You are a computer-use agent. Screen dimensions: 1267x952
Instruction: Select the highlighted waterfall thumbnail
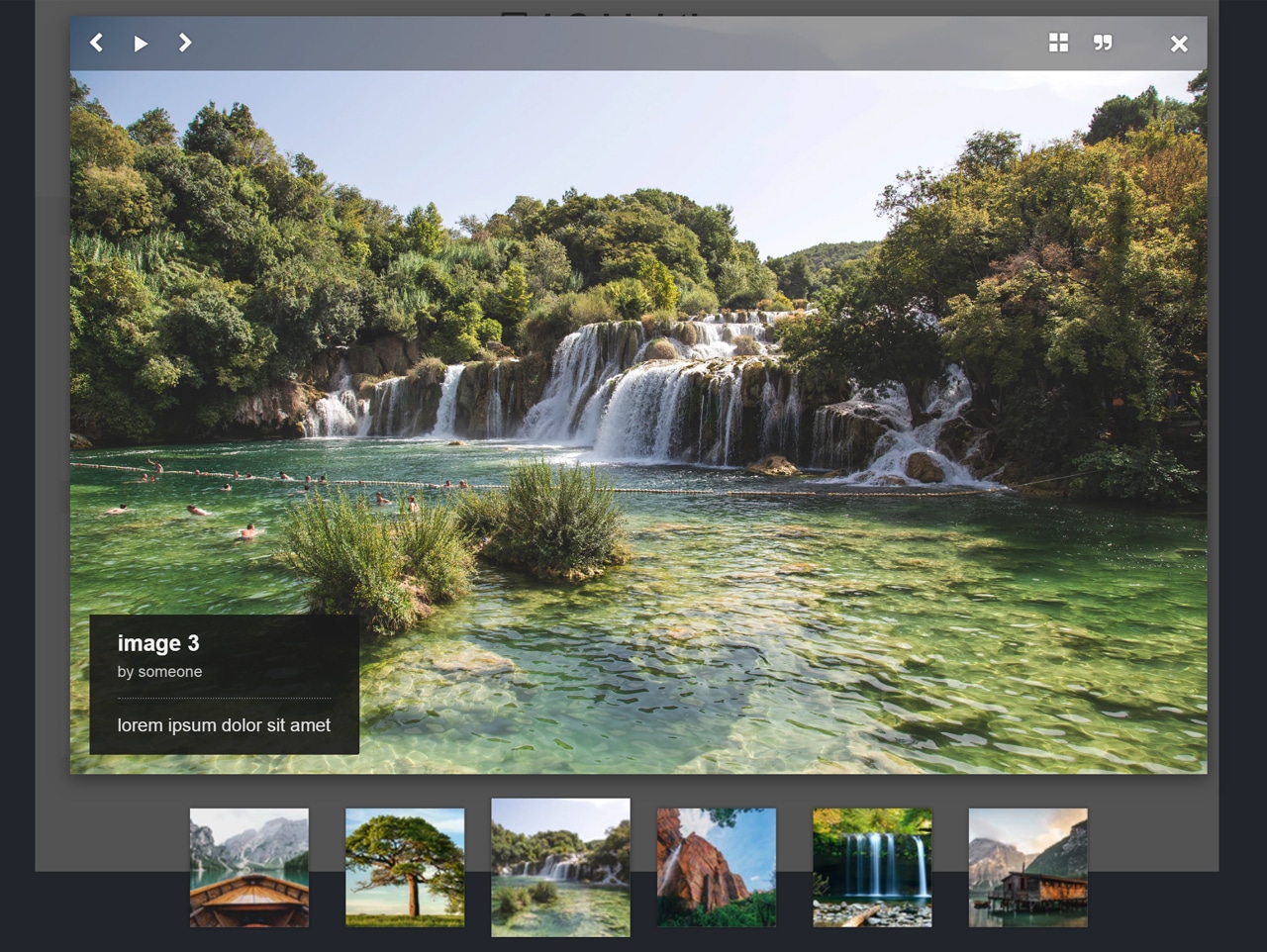click(x=560, y=867)
